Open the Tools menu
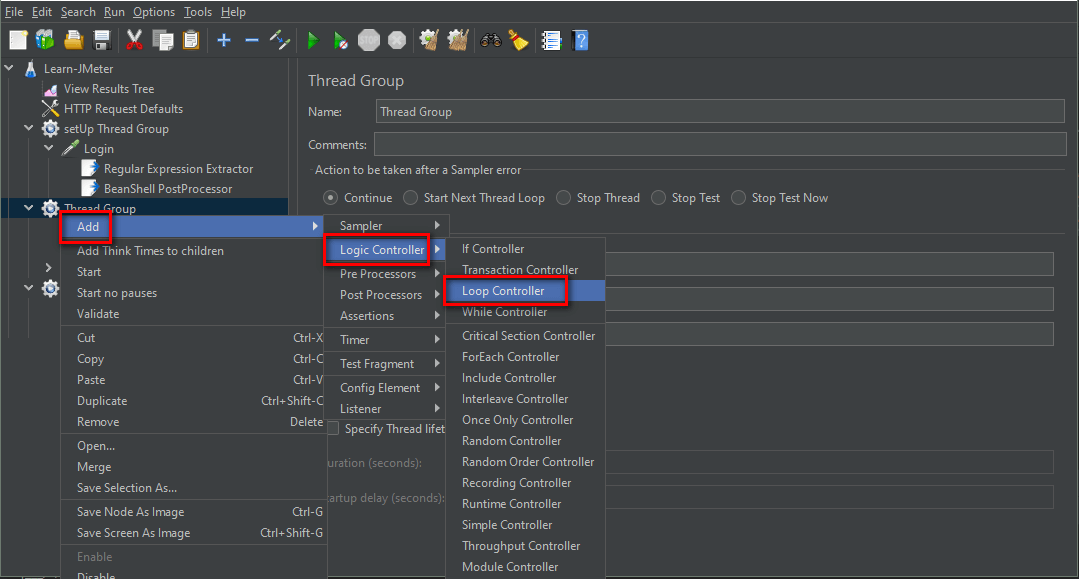This screenshot has width=1079, height=579. pos(197,12)
